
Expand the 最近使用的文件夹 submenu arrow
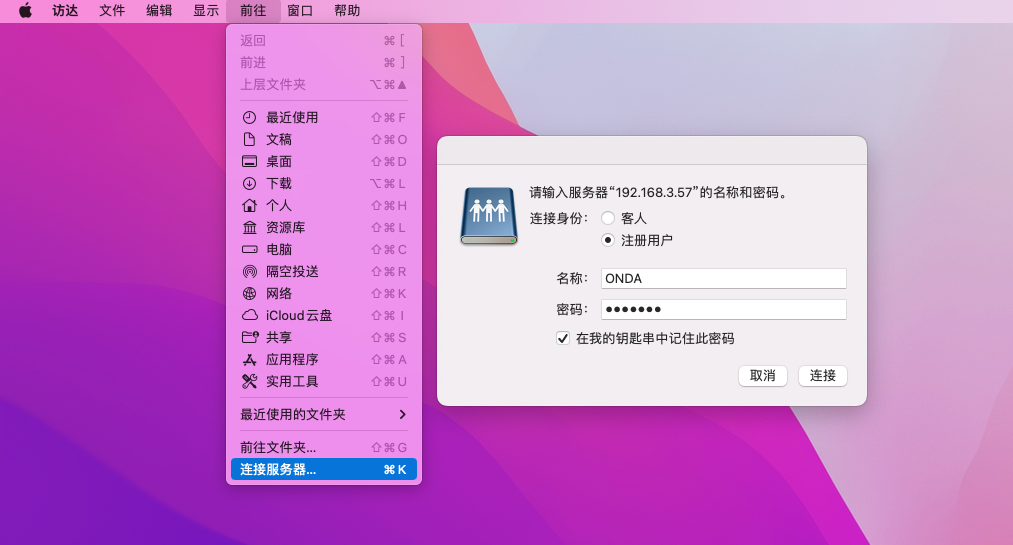pyautogui.click(x=402, y=415)
